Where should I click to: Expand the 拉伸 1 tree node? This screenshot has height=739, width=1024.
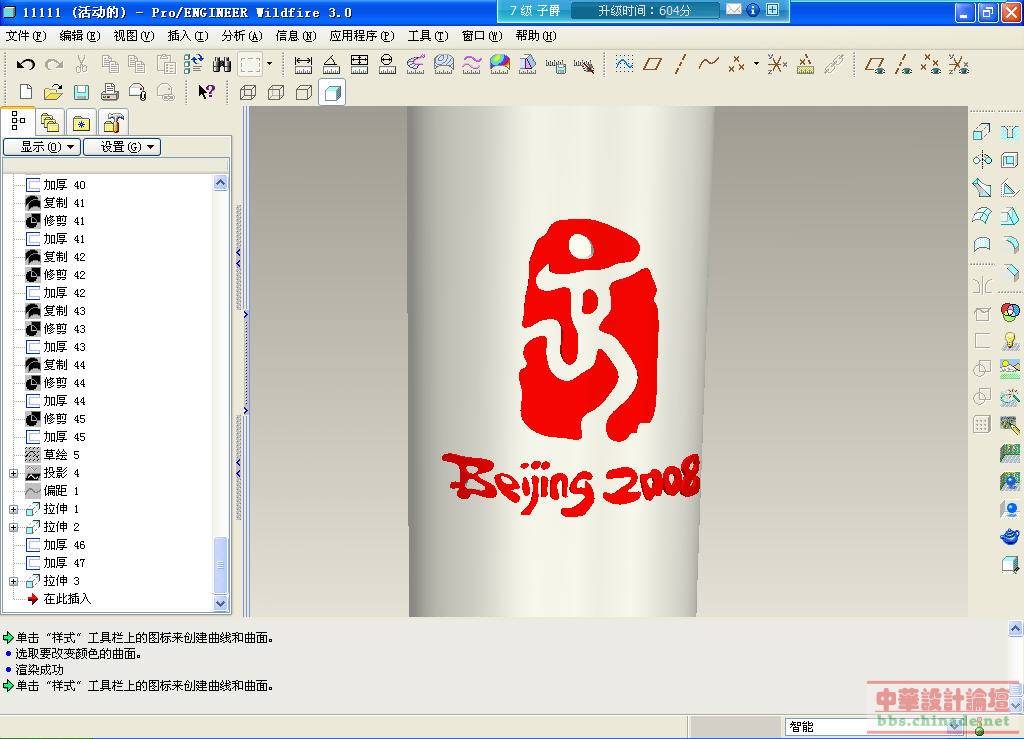point(14,509)
